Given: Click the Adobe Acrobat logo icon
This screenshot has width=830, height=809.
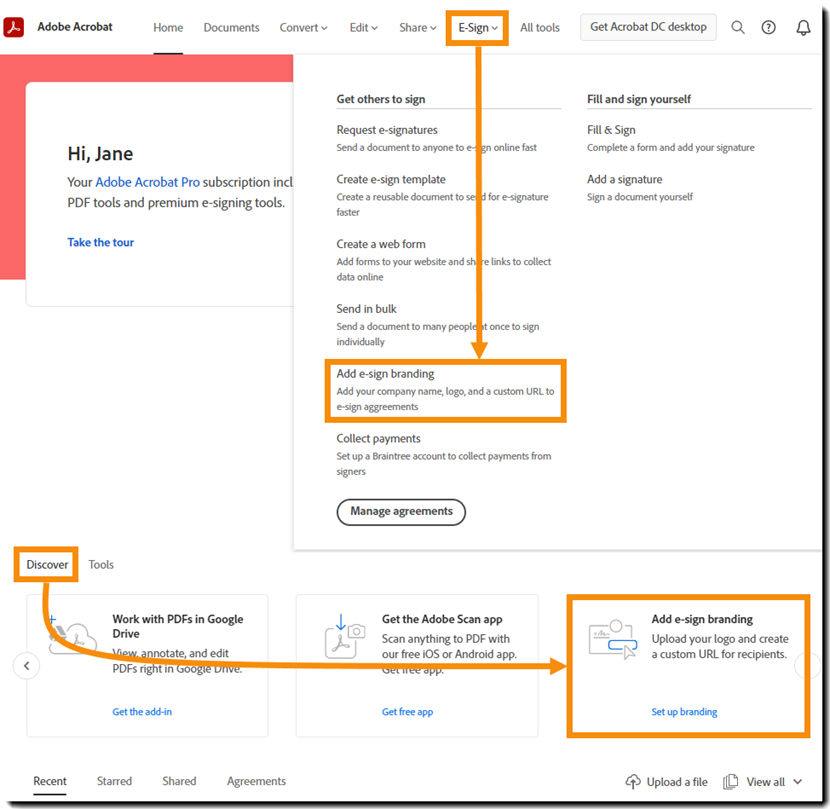Looking at the screenshot, I should click(14, 27).
